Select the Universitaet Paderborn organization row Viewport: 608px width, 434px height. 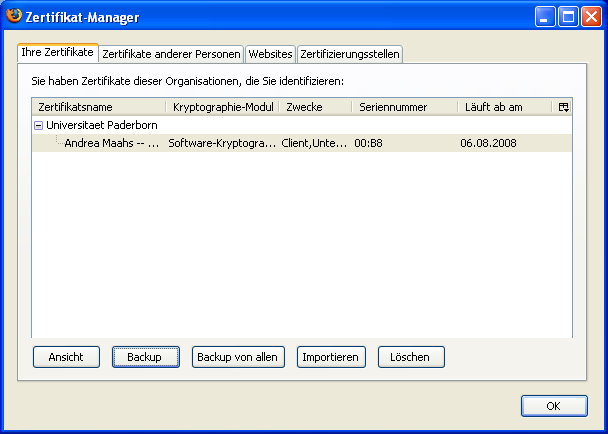click(104, 126)
